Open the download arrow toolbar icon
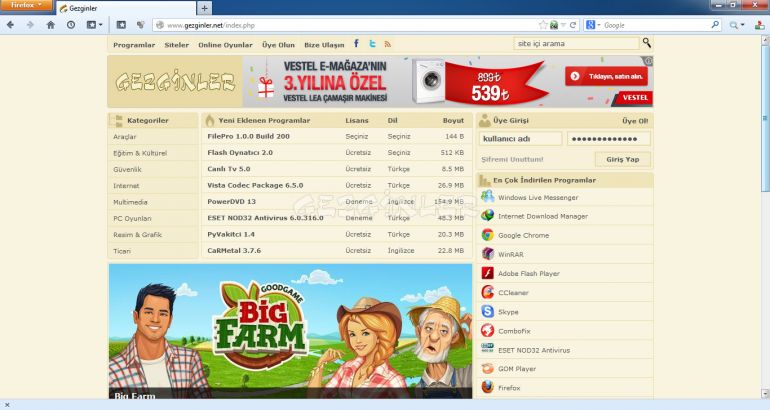 [x=759, y=25]
